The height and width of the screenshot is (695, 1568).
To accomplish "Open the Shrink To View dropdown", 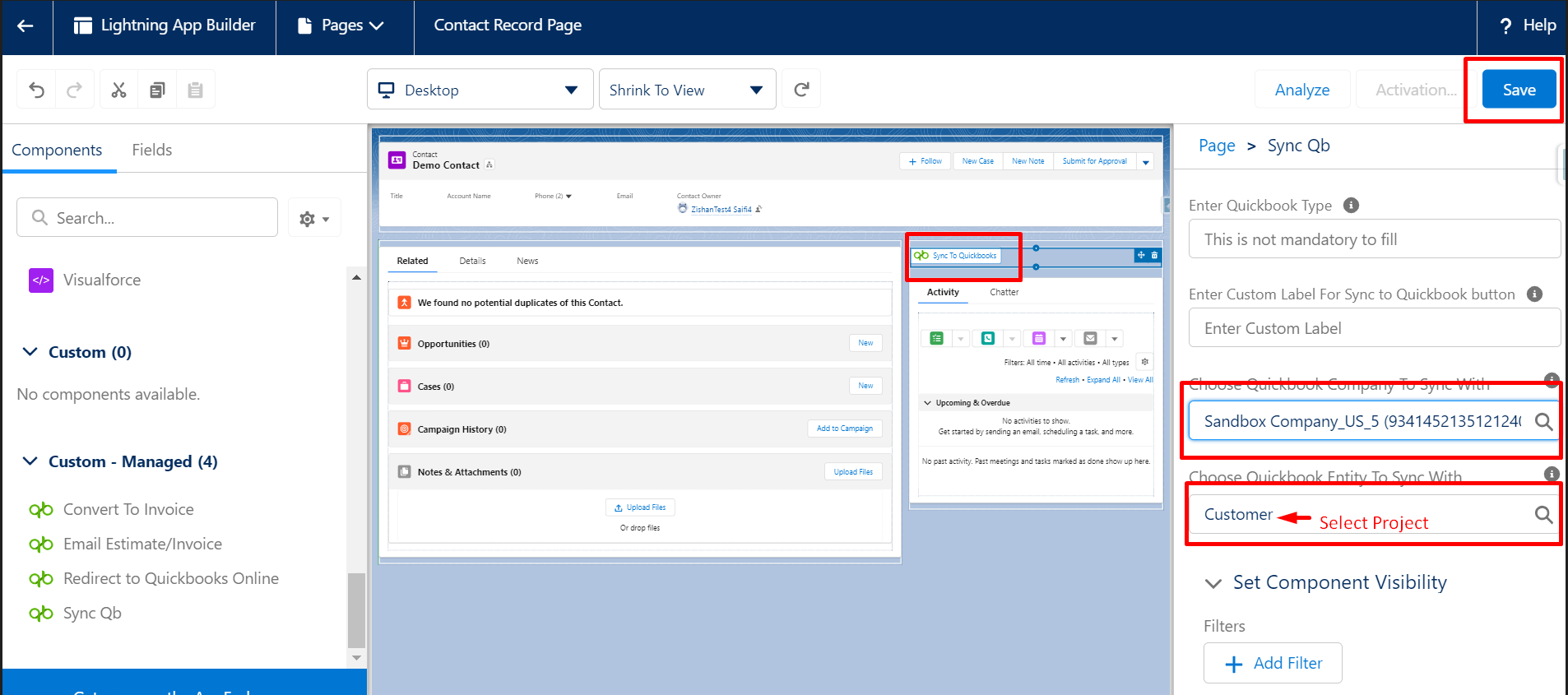I will click(x=687, y=90).
